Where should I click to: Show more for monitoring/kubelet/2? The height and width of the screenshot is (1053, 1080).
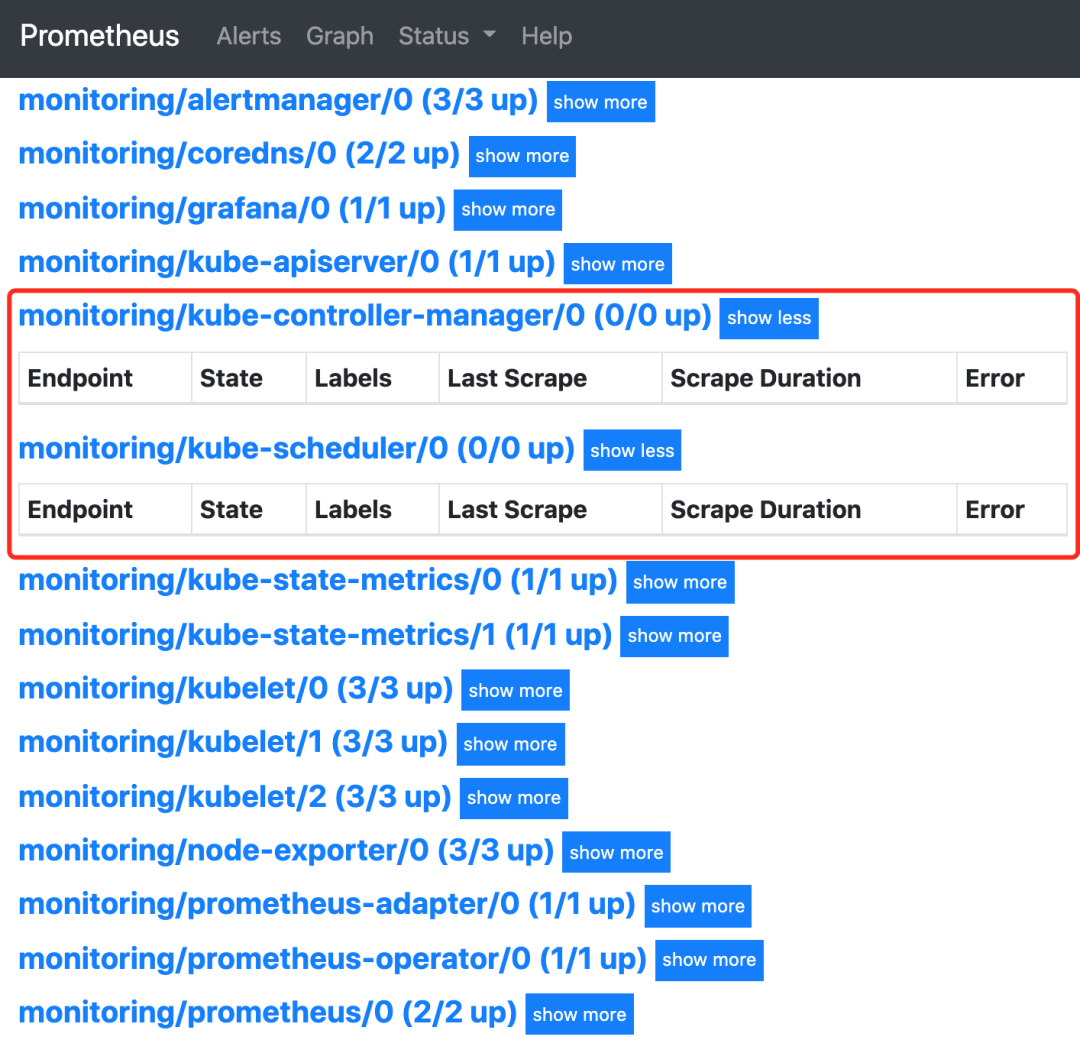514,798
